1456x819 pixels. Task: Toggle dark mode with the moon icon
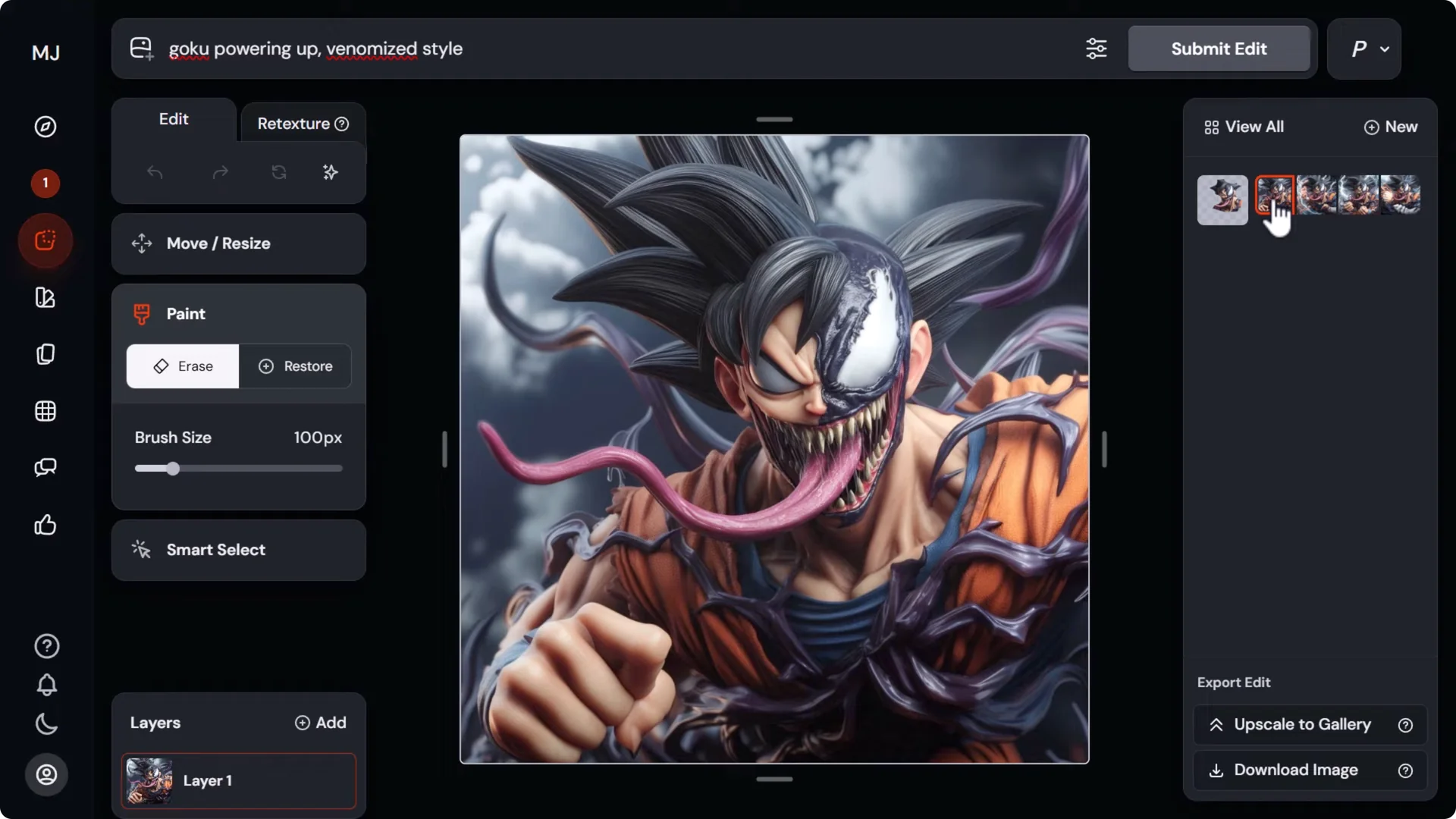(x=45, y=724)
